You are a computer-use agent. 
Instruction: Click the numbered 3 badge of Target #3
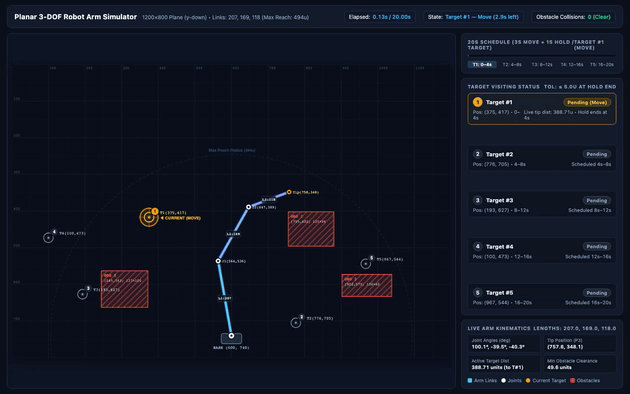tap(477, 200)
